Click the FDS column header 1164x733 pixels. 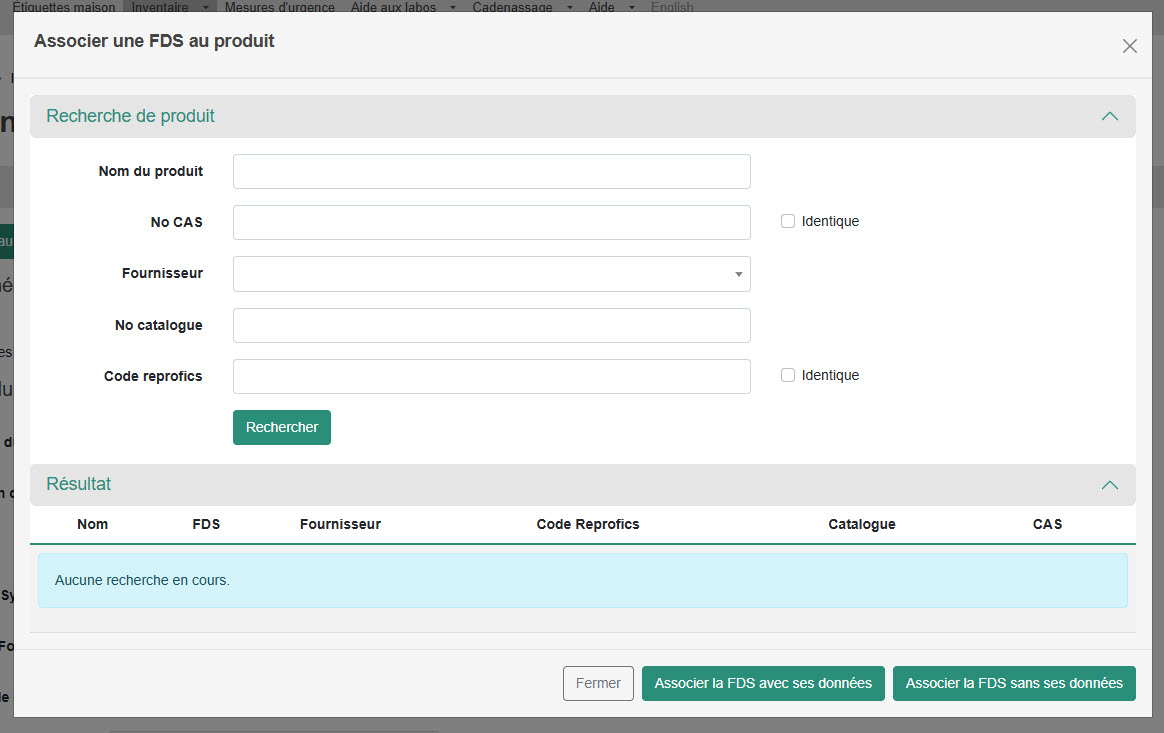206,524
